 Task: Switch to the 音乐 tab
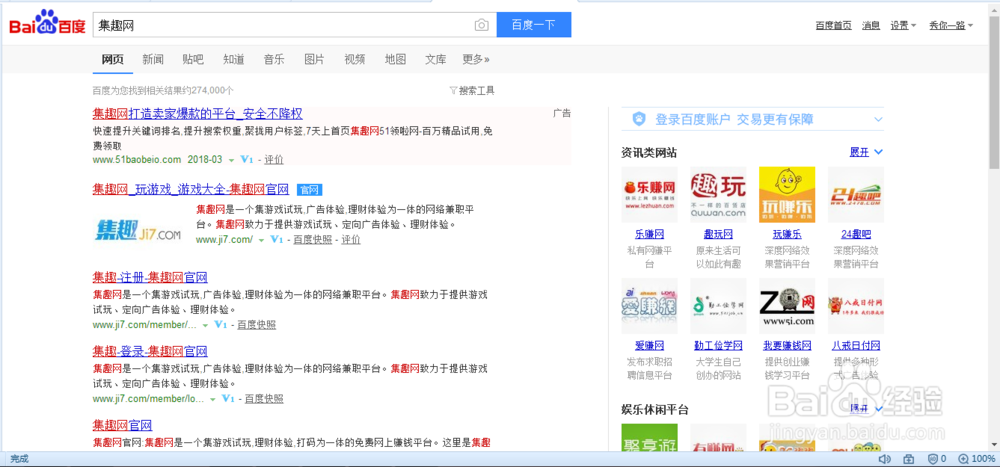[x=274, y=59]
